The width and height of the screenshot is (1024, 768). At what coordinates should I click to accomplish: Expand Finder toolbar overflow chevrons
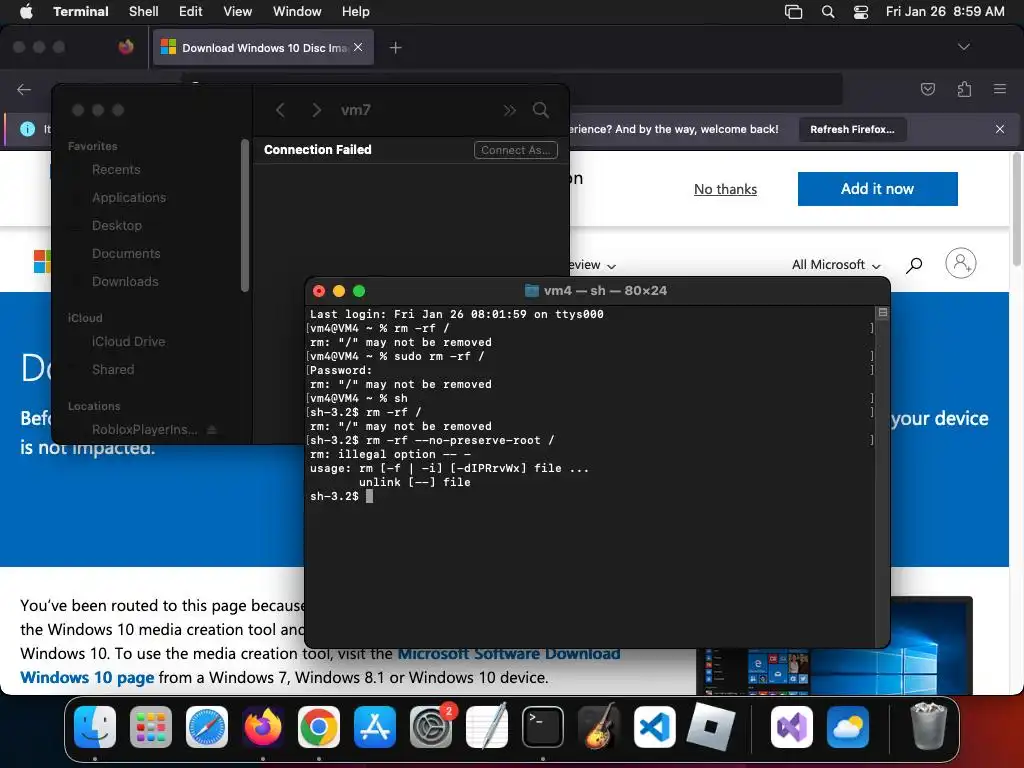[x=509, y=110]
